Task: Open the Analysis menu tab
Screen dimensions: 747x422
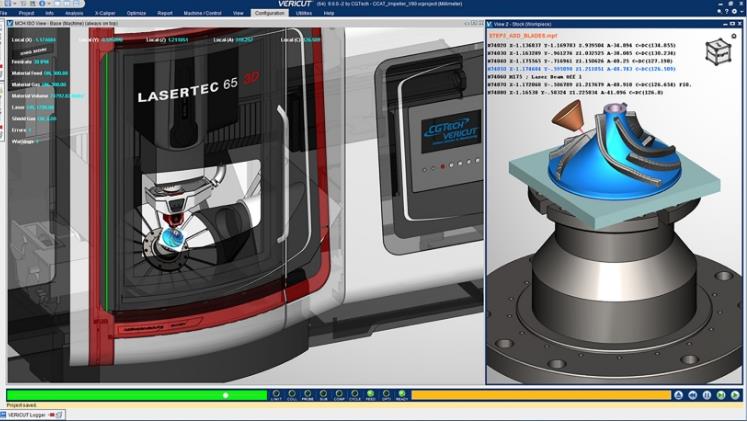Action: pyautogui.click(x=74, y=13)
